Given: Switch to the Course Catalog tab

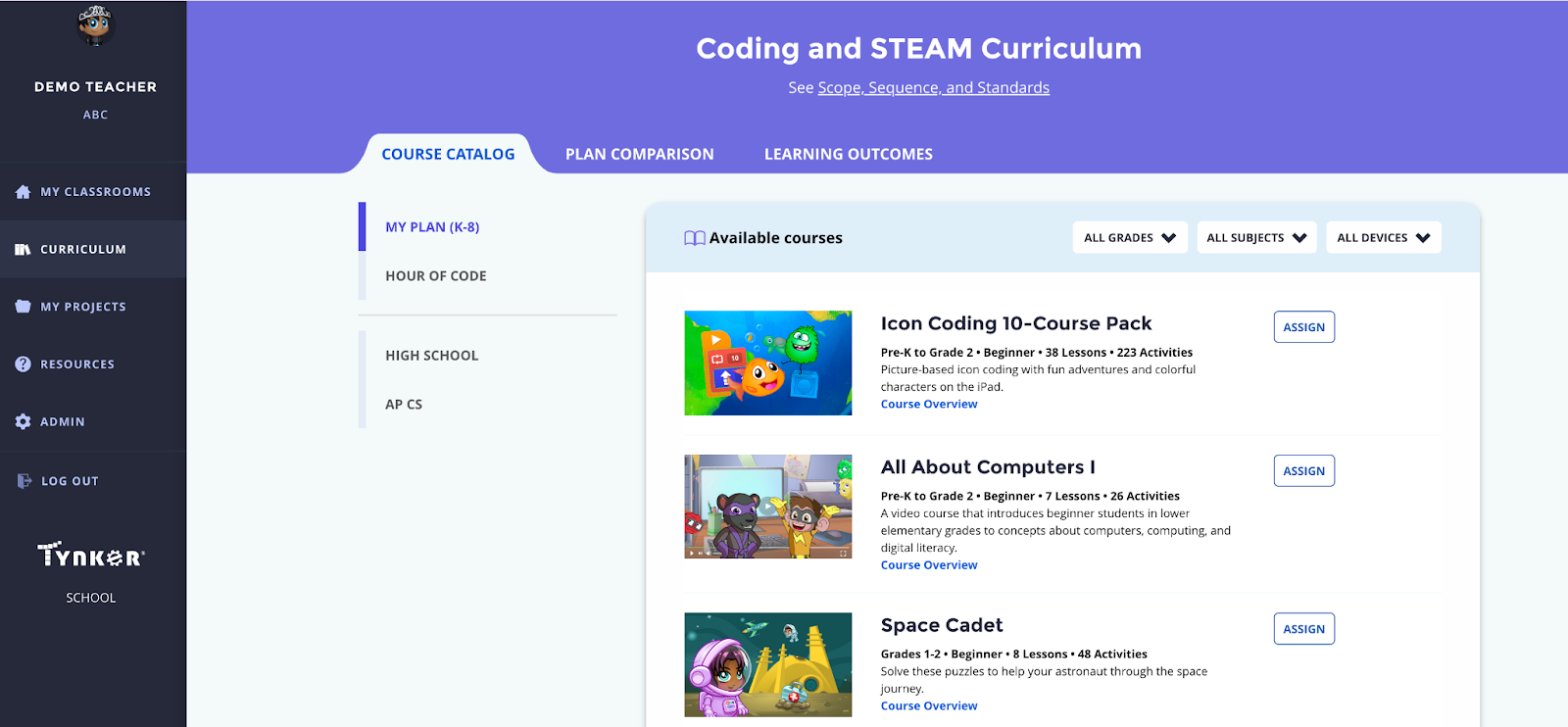Looking at the screenshot, I should (x=448, y=154).
